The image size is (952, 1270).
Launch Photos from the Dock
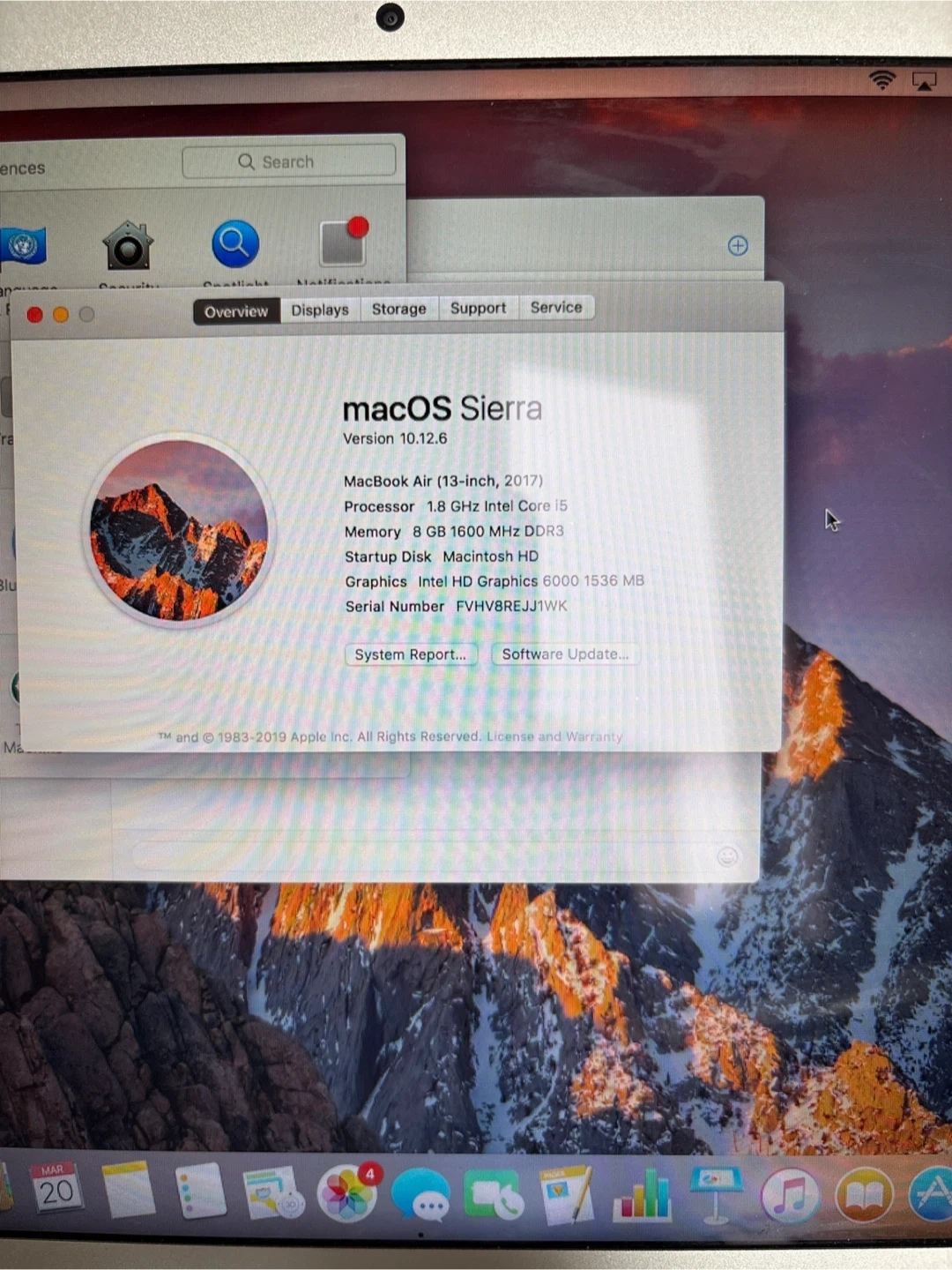click(x=347, y=1195)
